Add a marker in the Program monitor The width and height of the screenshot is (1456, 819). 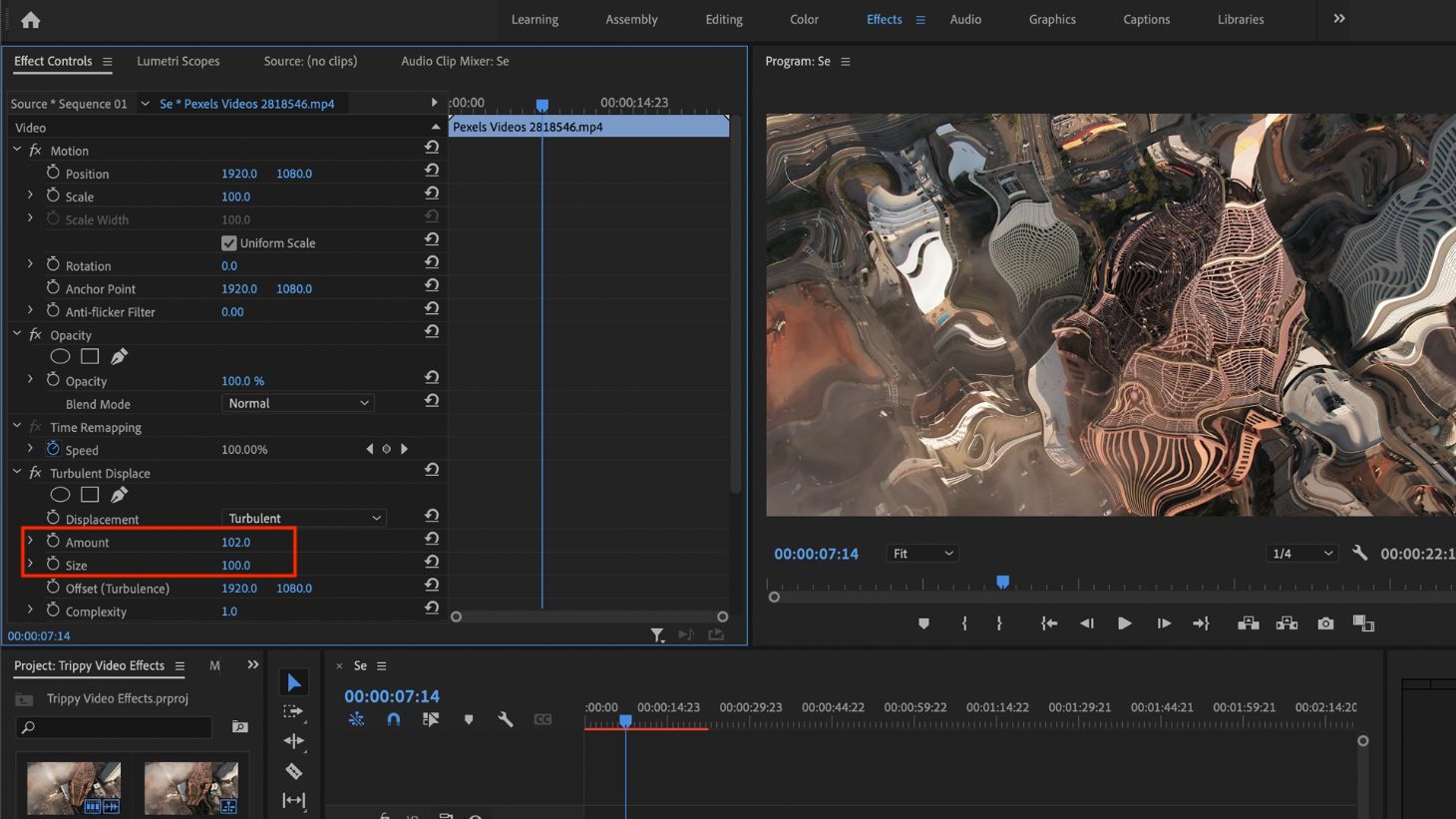923,622
